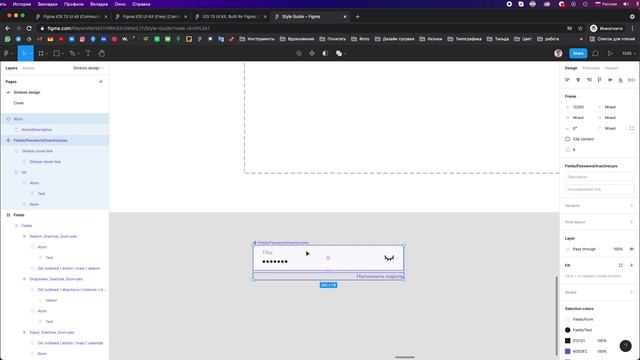Align selection to left
The width and height of the screenshot is (640, 360).
567,80
